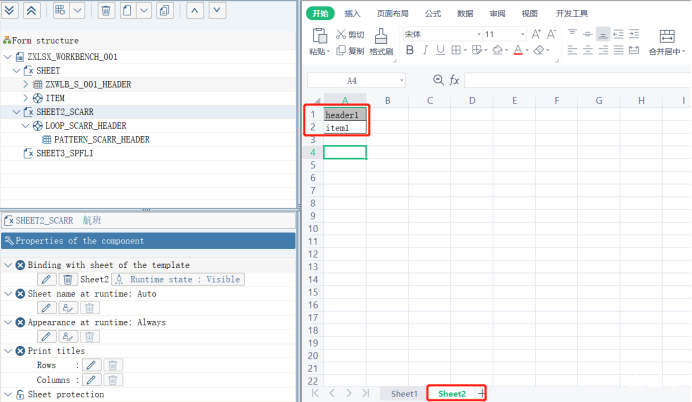Image resolution: width=692 pixels, height=402 pixels.
Task: Click the Expand all nodes double-chevron icon
Action: tap(9, 10)
